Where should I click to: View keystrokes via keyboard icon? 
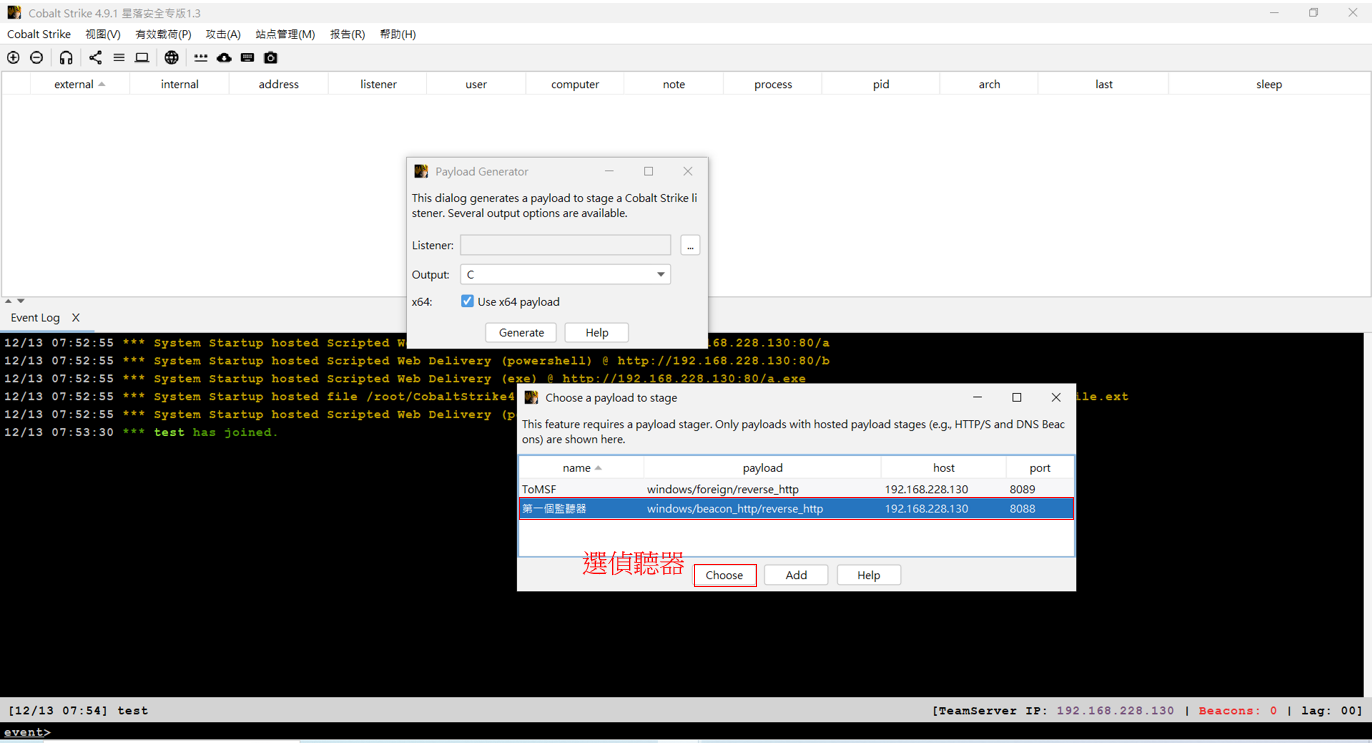(x=247, y=58)
